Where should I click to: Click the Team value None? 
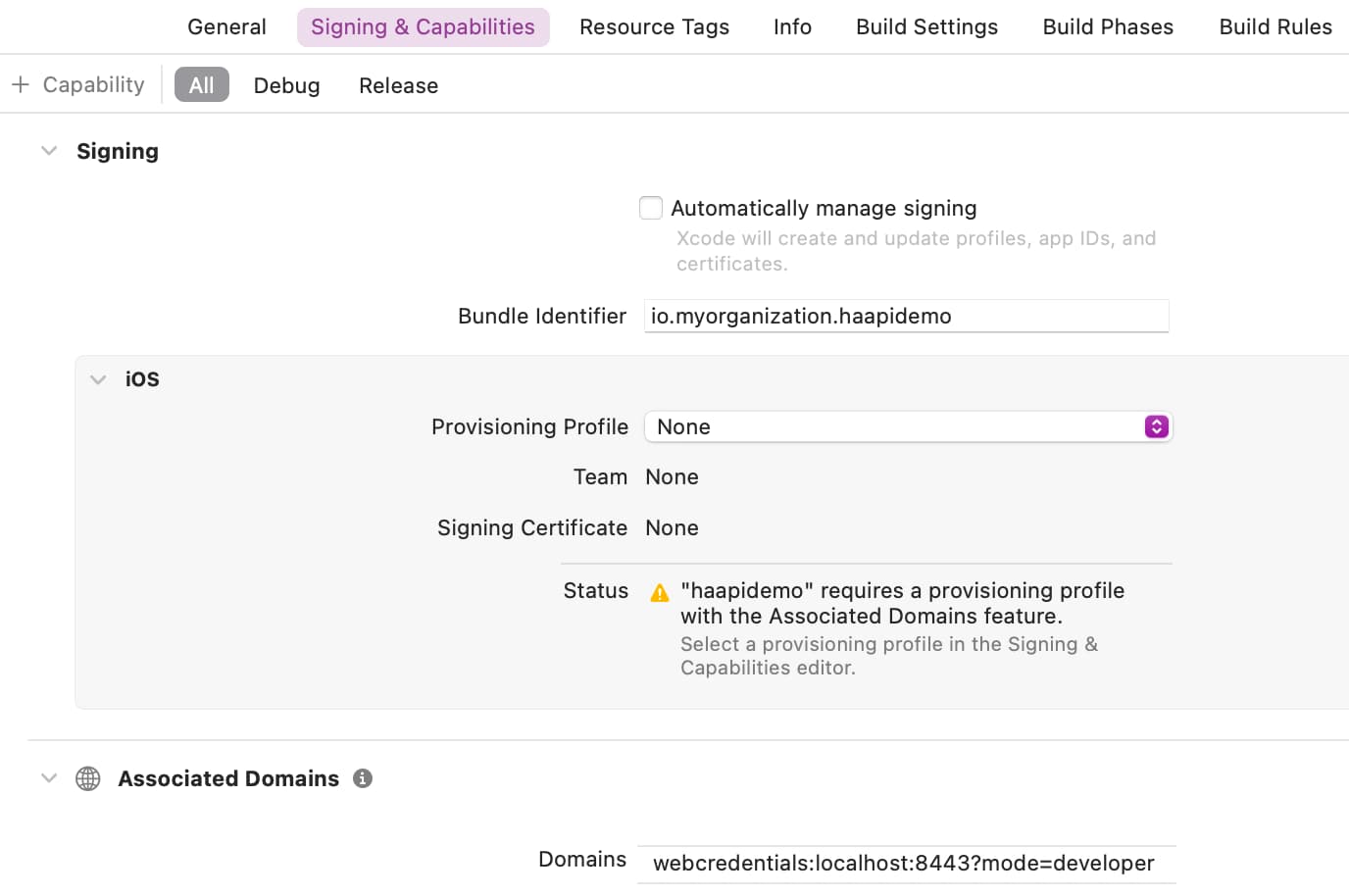(x=672, y=477)
